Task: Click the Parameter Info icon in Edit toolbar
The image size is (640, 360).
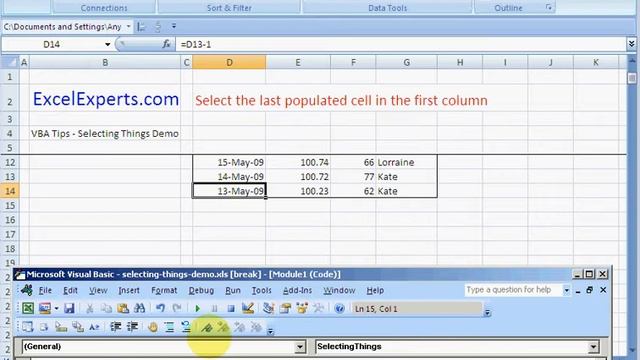Action: [x=78, y=327]
